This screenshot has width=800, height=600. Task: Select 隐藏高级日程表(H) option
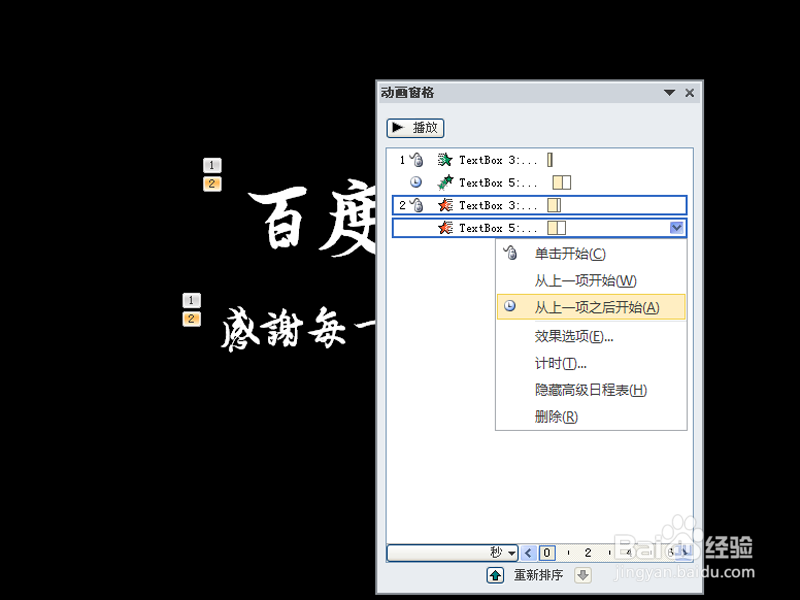tap(591, 390)
